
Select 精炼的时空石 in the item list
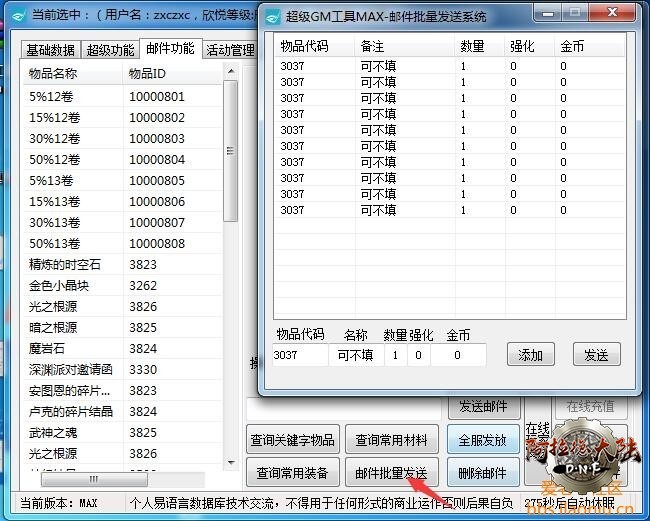[x=65, y=265]
